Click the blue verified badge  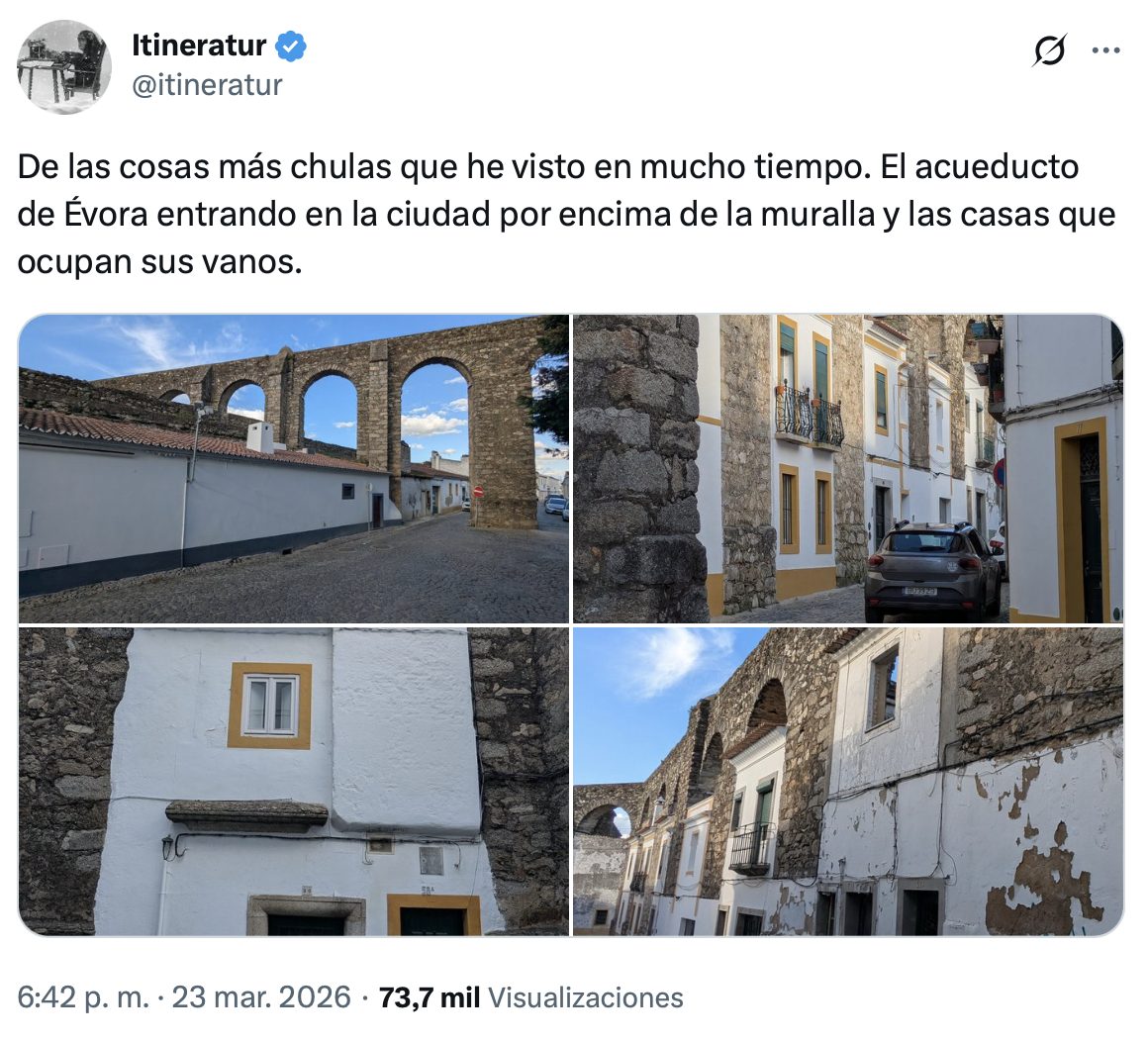click(291, 47)
